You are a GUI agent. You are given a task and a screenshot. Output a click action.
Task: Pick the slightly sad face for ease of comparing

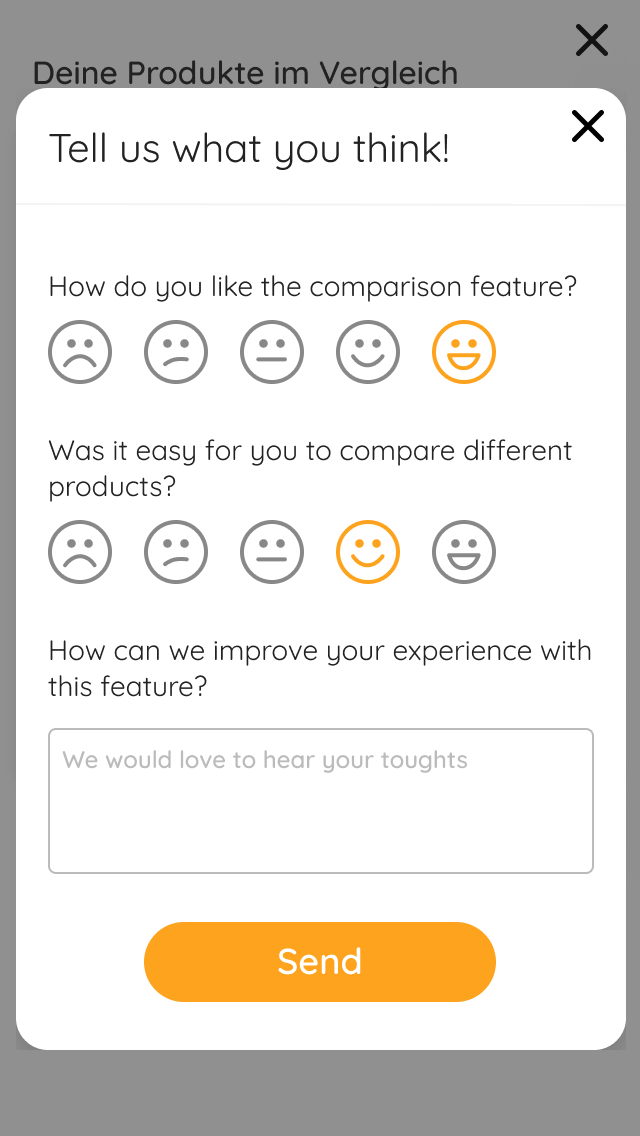coord(176,552)
